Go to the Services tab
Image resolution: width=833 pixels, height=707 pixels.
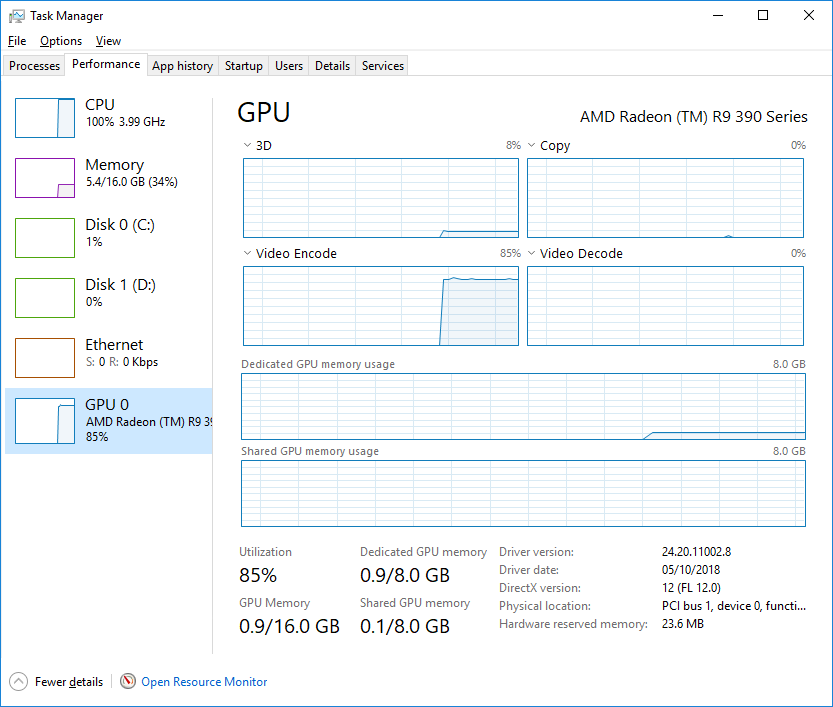[382, 66]
